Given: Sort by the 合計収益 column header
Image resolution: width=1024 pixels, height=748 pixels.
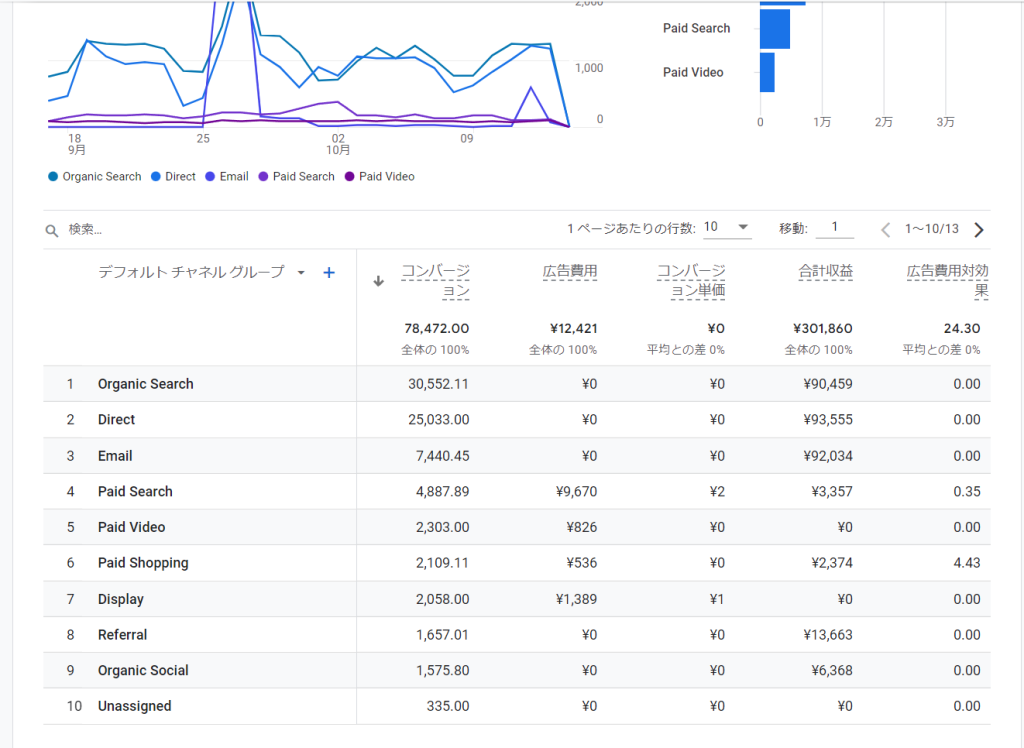Looking at the screenshot, I should tap(825, 271).
